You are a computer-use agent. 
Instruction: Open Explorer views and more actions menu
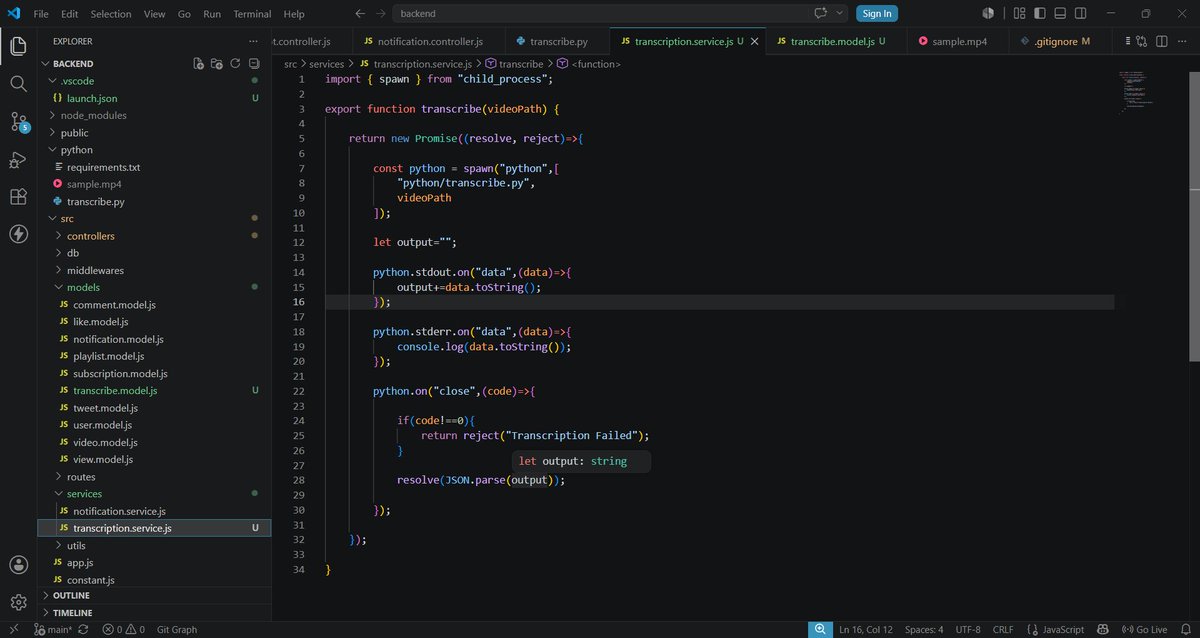tap(253, 41)
